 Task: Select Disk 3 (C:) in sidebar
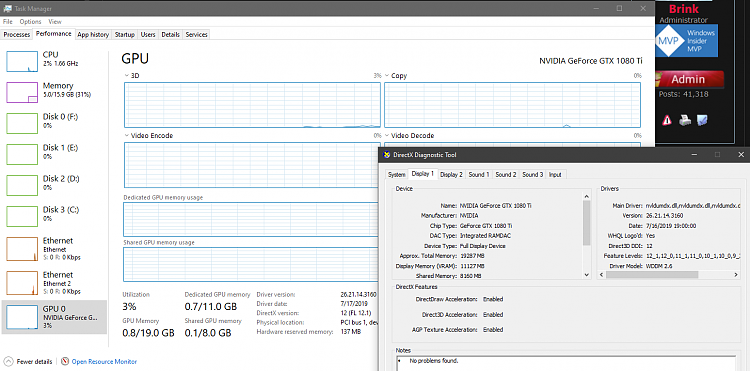click(x=55, y=216)
